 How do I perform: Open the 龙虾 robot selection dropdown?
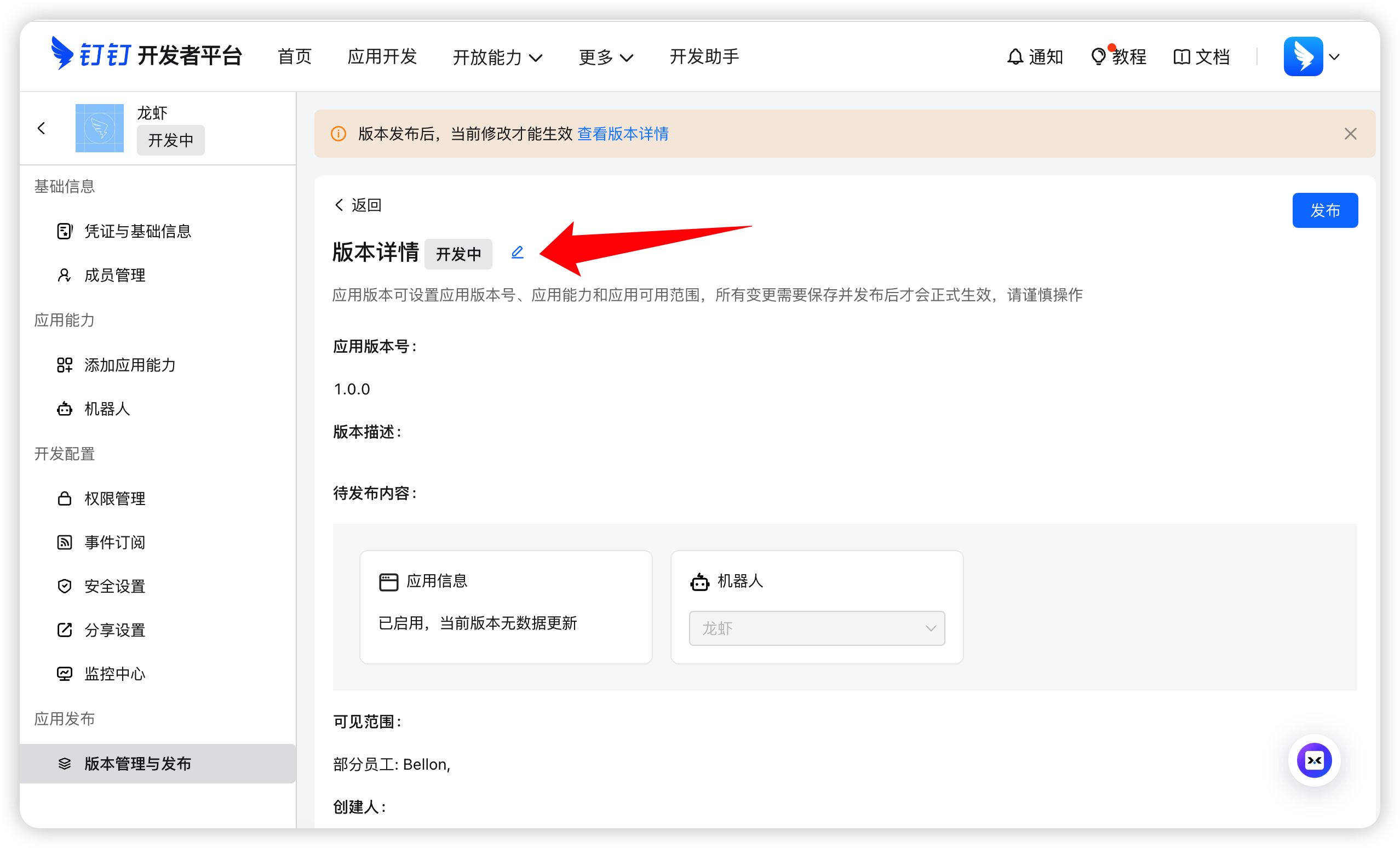click(817, 628)
